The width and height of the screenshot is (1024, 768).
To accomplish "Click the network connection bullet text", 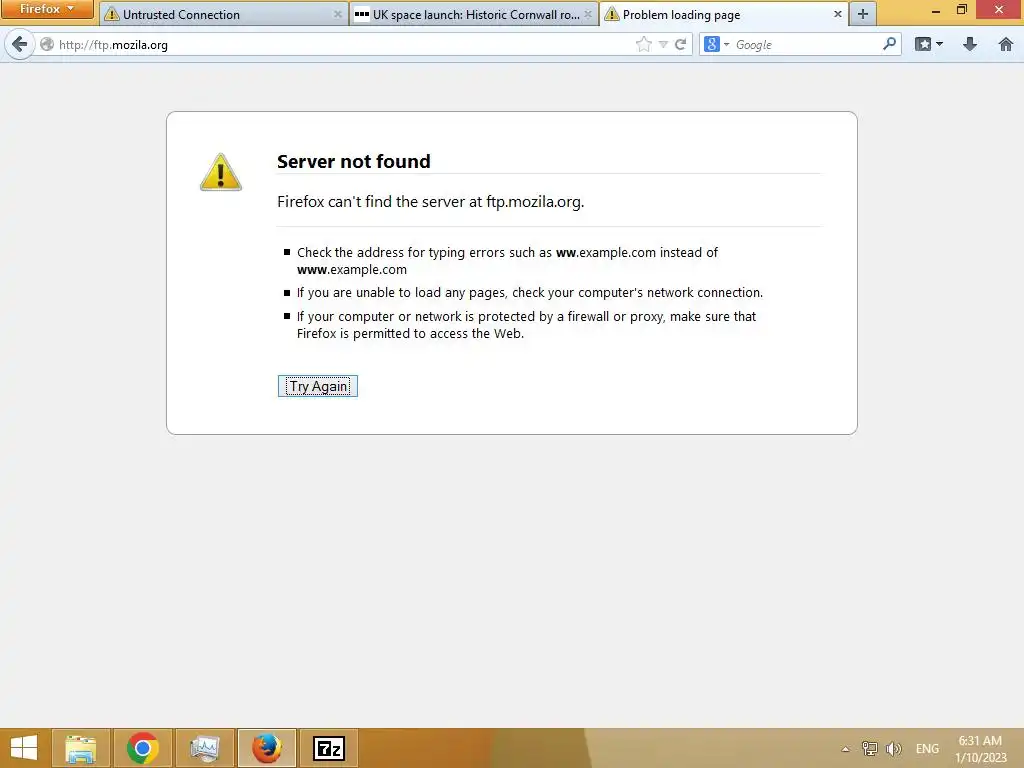I will (530, 293).
